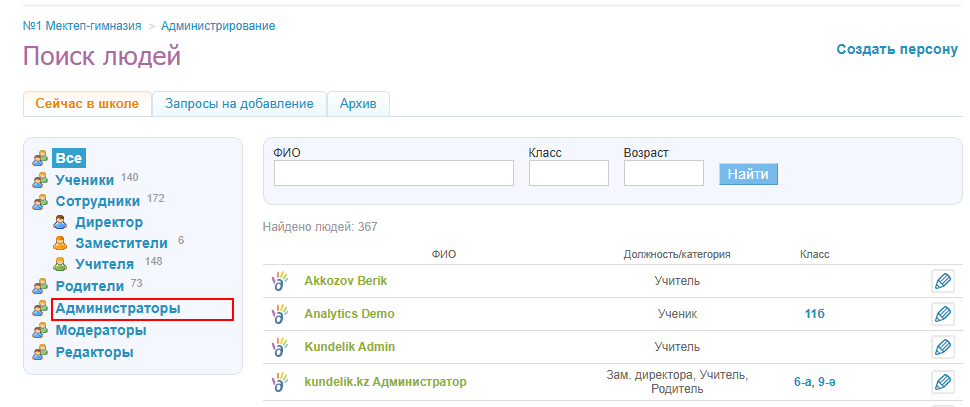Click the person icon next to Директор
Image resolution: width=970 pixels, height=407 pixels.
(x=59, y=222)
